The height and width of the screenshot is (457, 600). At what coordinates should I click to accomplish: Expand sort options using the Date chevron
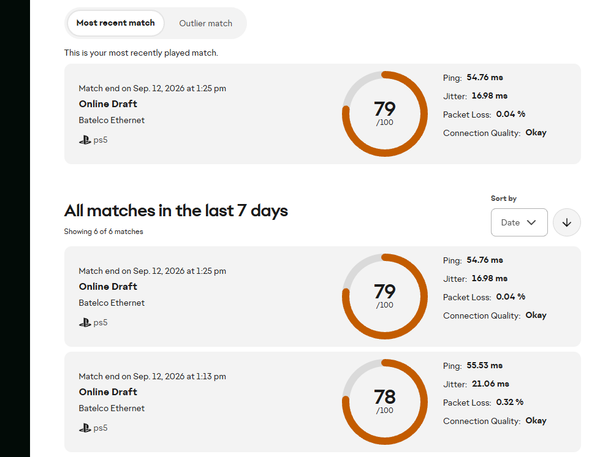click(x=531, y=222)
